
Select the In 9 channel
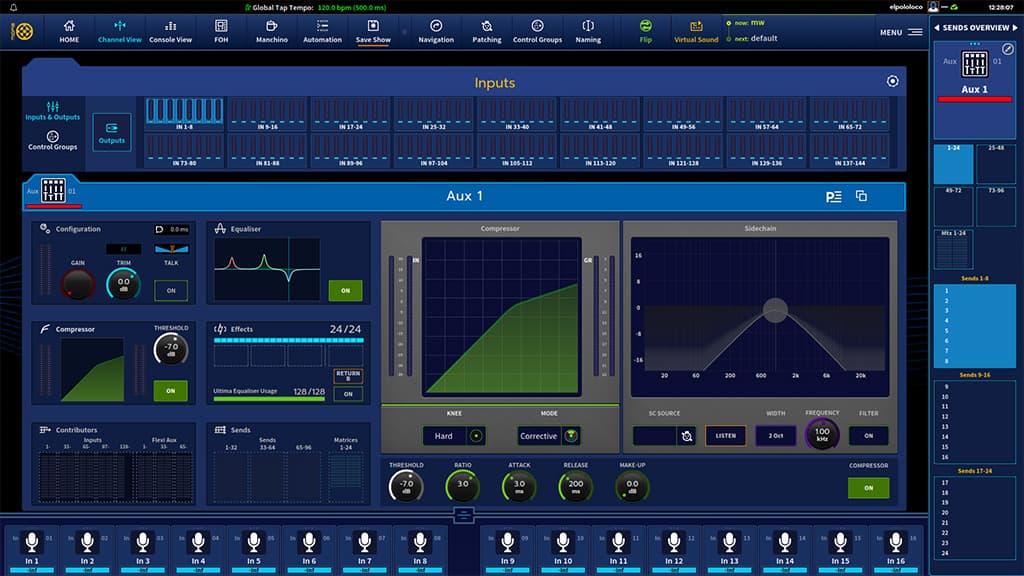[x=507, y=552]
